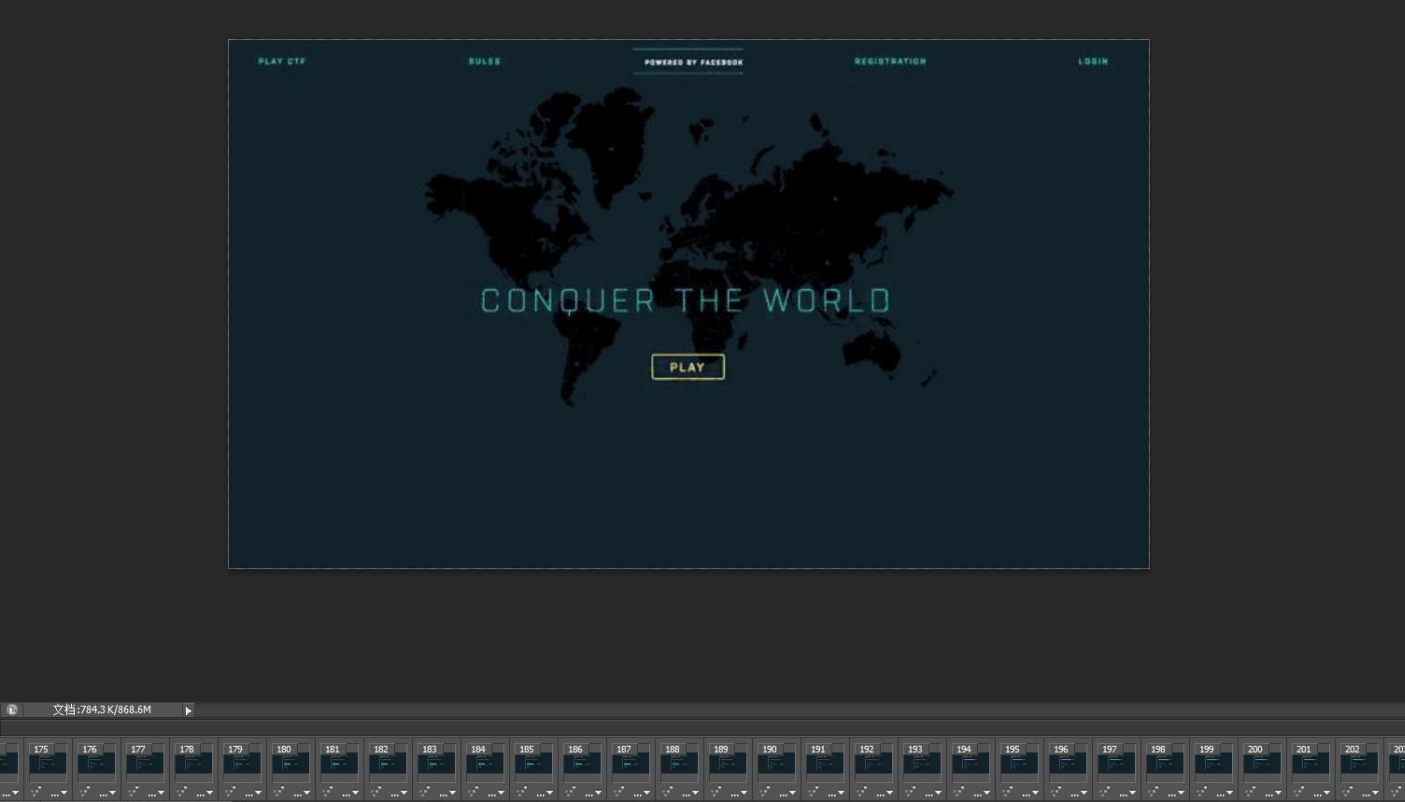Click the tween icon under frame 201
This screenshot has width=1405, height=802.
click(x=1299, y=792)
